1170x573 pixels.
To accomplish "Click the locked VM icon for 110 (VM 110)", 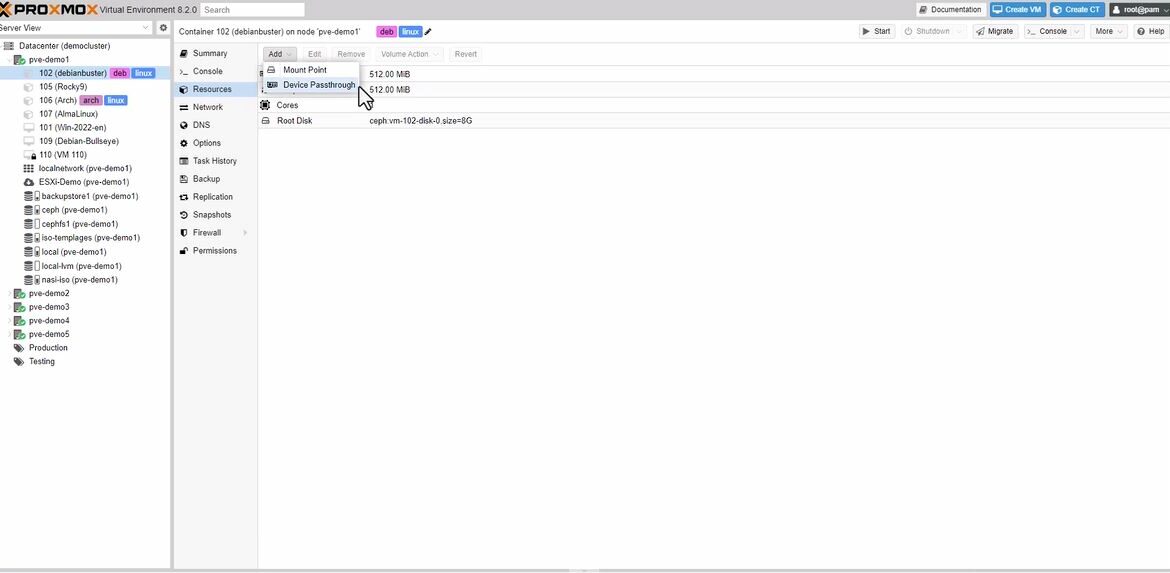I will point(30,154).
